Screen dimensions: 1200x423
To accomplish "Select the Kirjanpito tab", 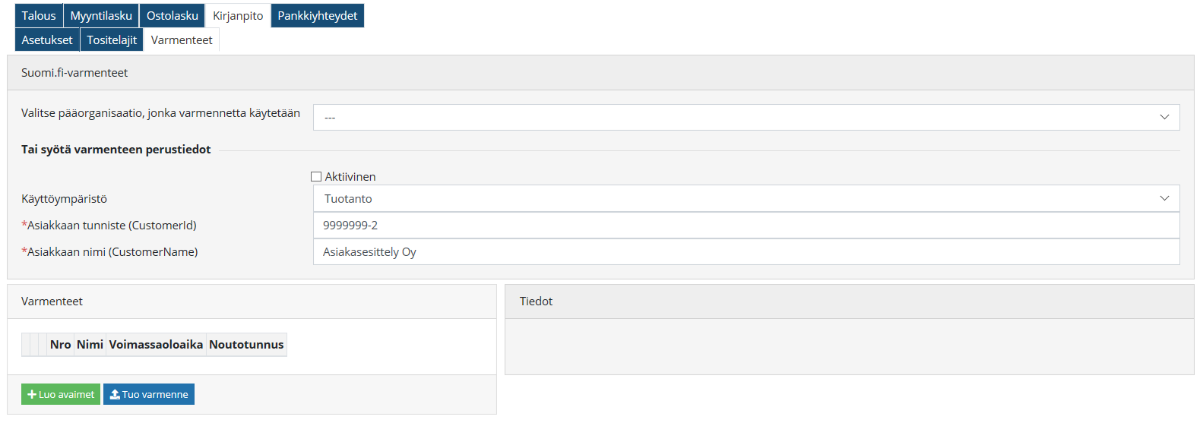I will (238, 16).
